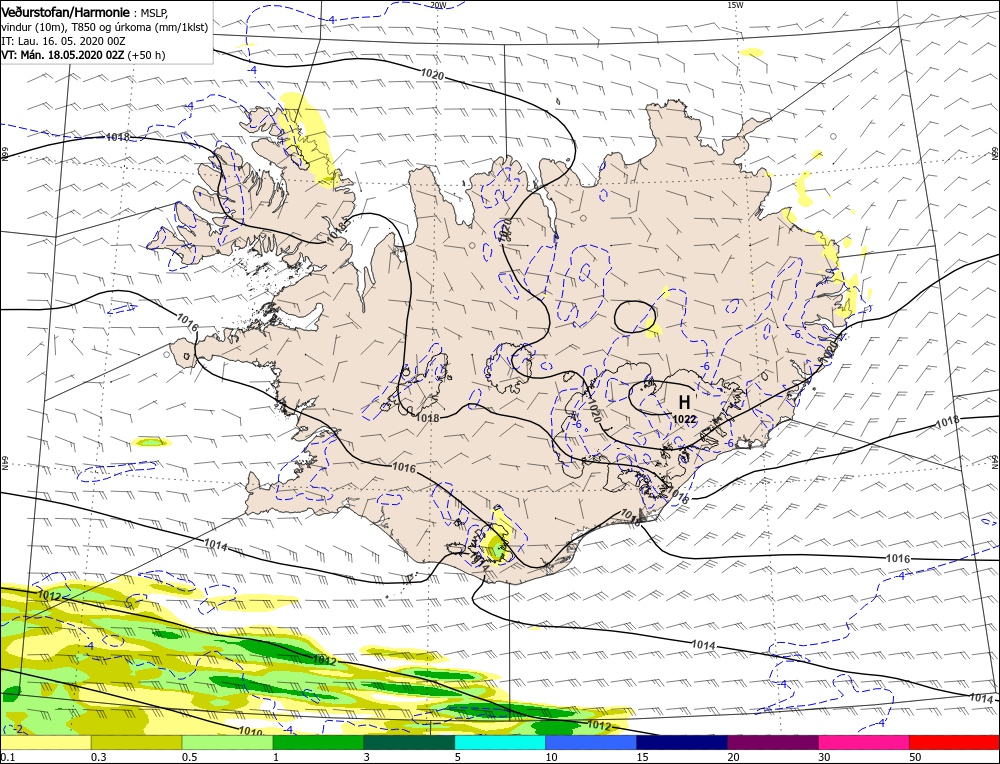Click the '1010' isobar label
The height and width of the screenshot is (764, 1000).
click(x=249, y=731)
